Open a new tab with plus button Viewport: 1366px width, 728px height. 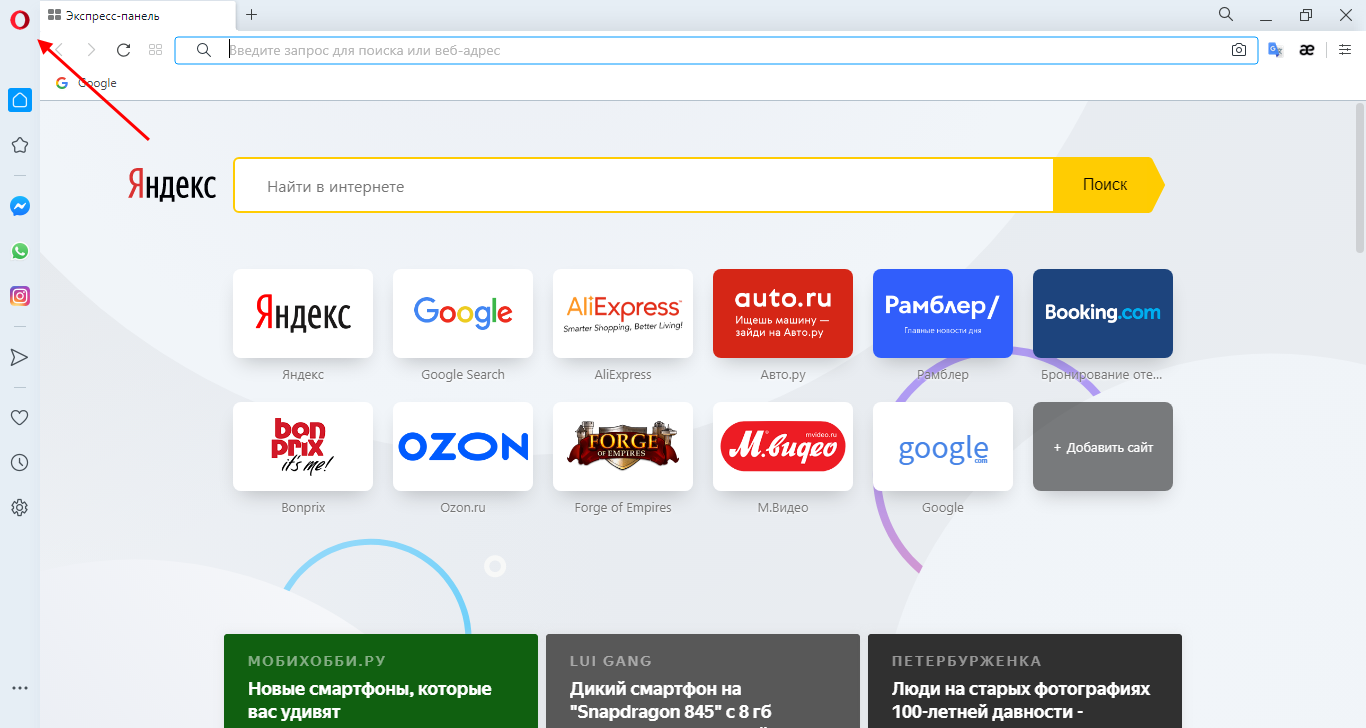[251, 15]
